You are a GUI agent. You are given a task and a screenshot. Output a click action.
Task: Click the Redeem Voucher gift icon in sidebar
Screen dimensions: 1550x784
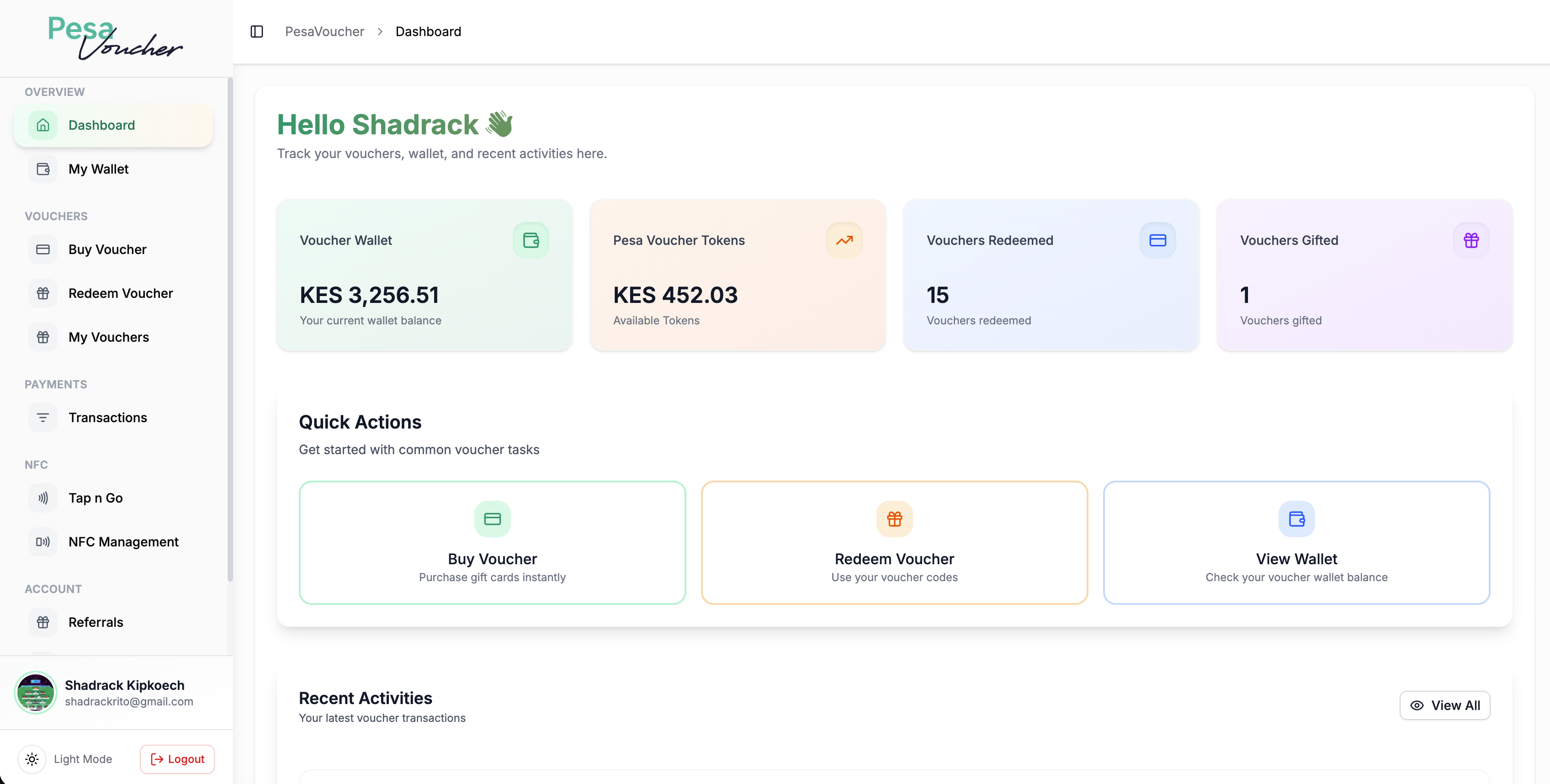[42, 293]
